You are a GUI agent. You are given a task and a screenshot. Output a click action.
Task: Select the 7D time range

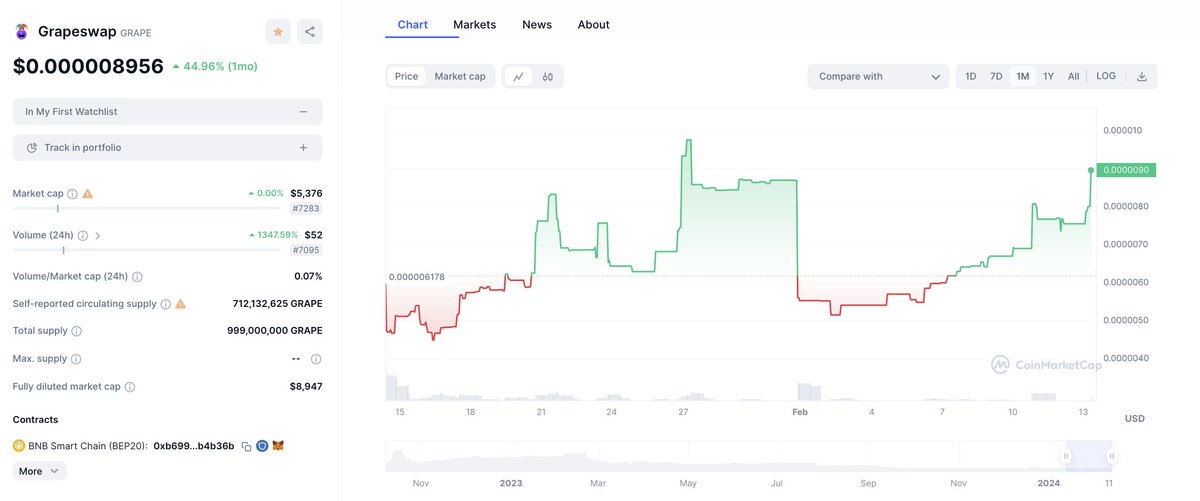996,76
